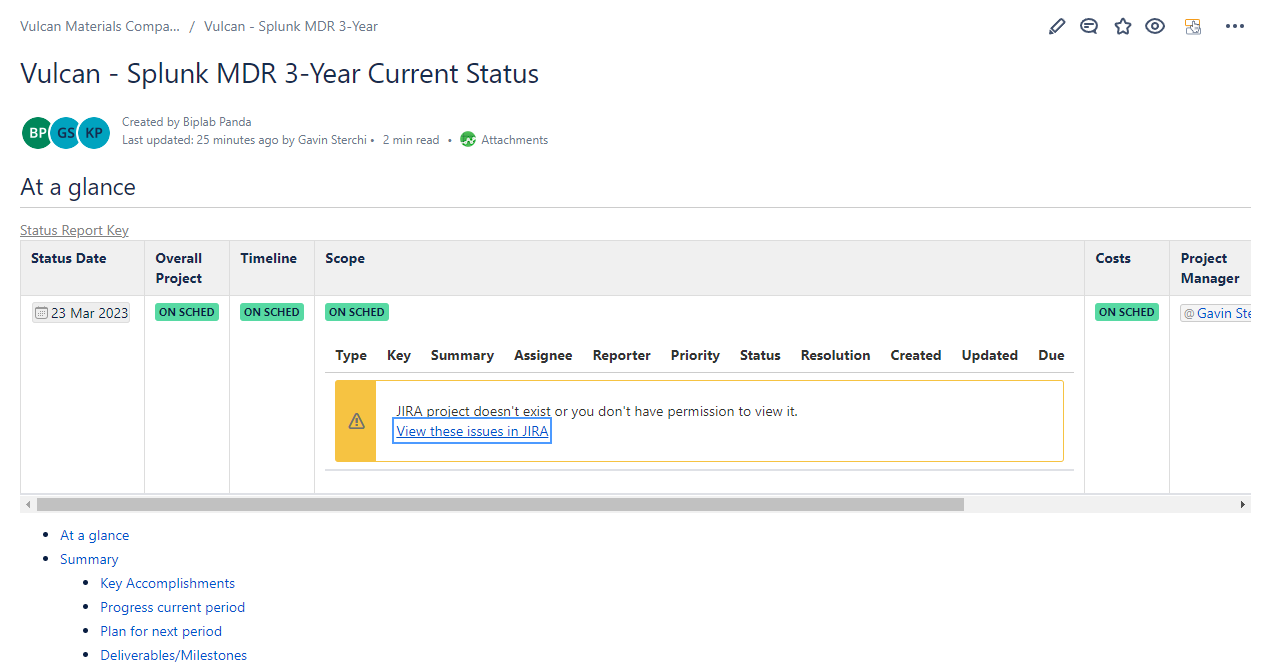
Task: Click the calendar icon in status date
Action: 41,313
